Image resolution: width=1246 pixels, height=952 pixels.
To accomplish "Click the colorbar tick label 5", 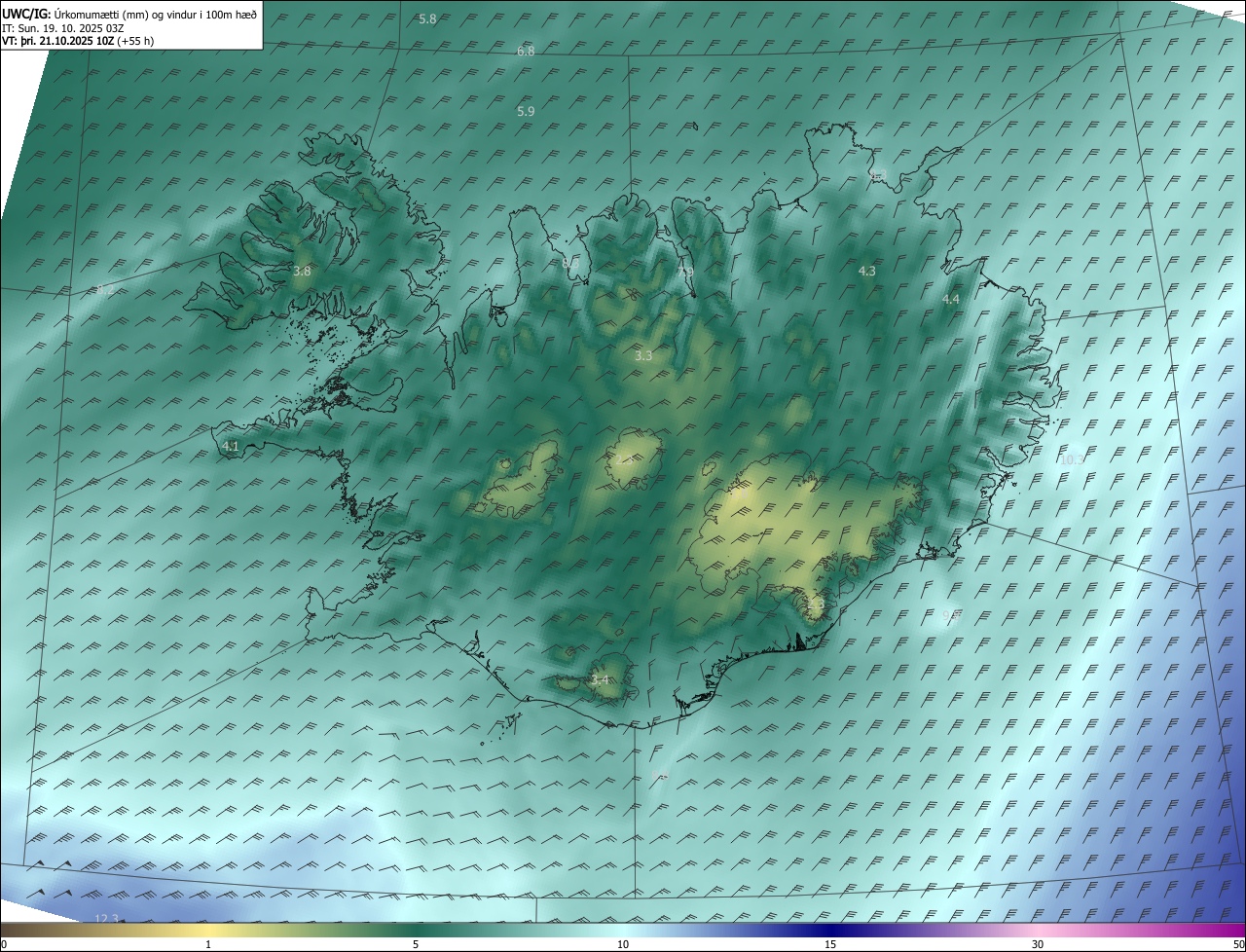I will (416, 944).
